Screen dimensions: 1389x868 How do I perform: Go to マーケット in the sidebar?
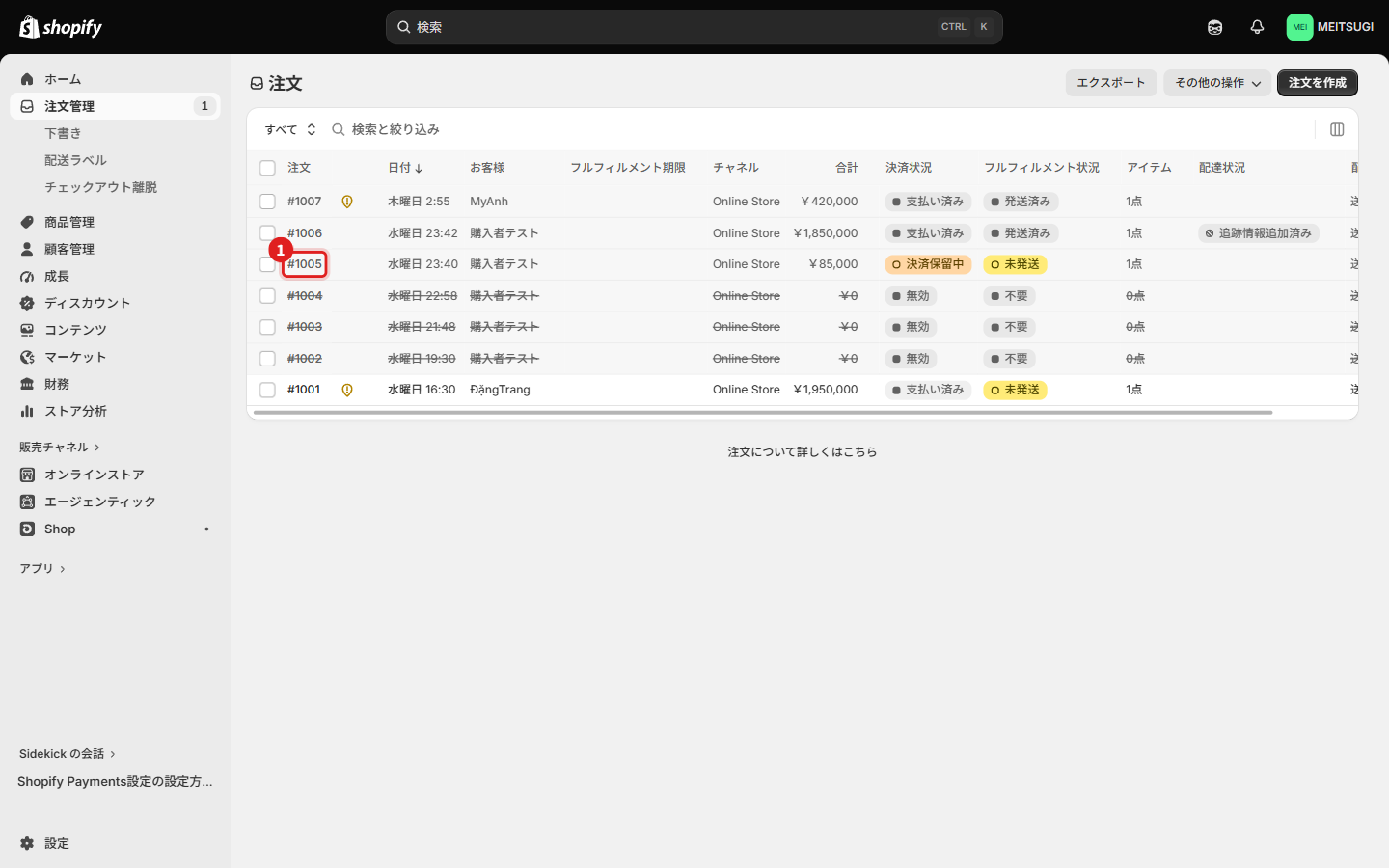point(75,357)
